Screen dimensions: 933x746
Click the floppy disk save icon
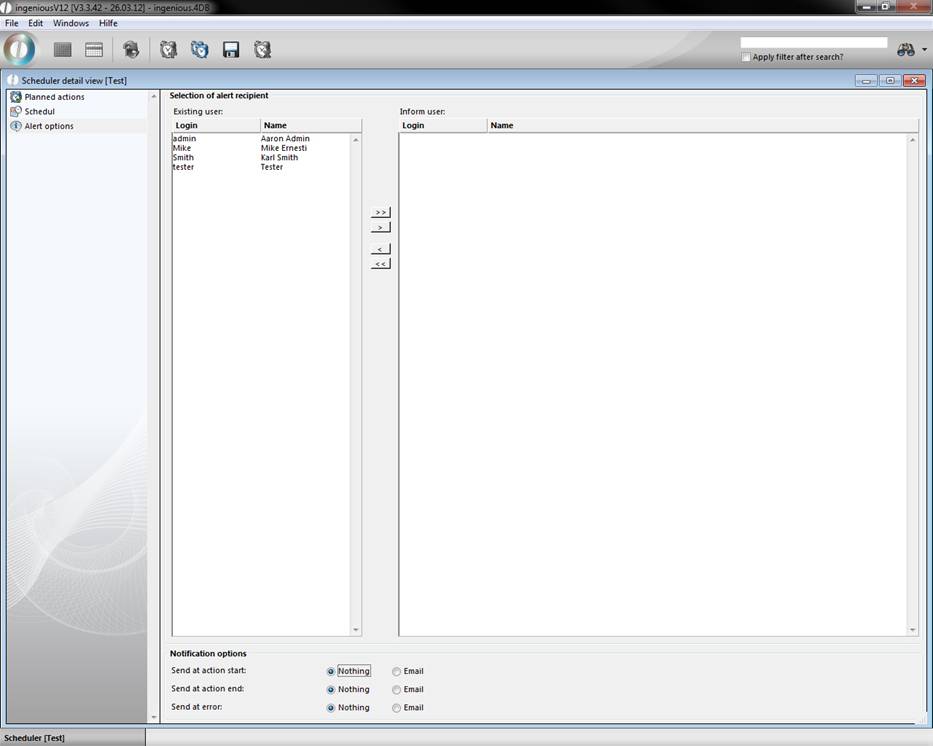coord(231,49)
